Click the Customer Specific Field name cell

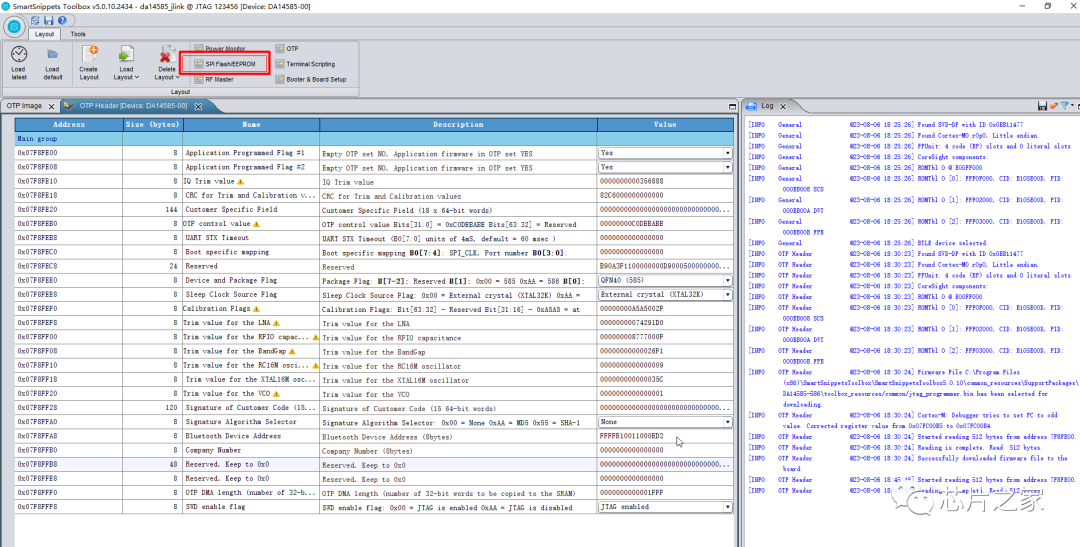[x=251, y=209]
